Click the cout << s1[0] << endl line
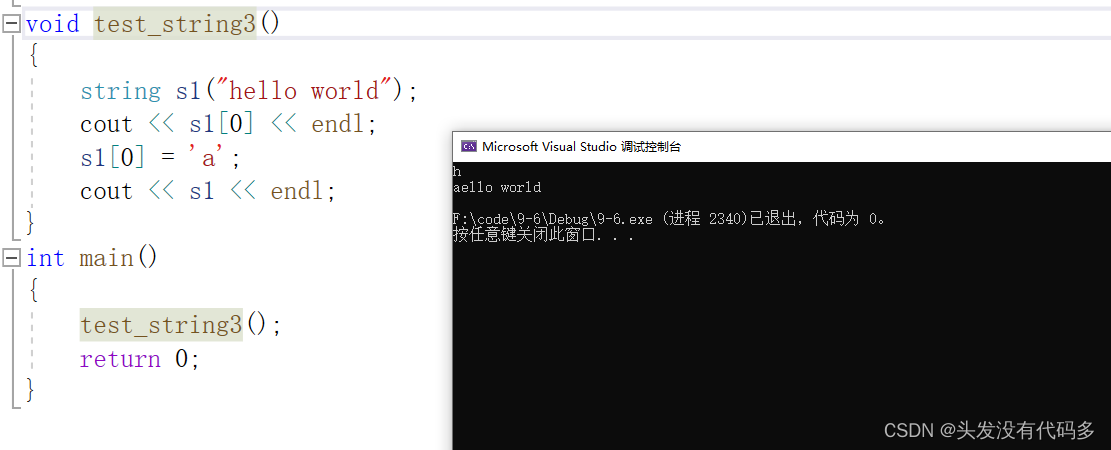Viewport: 1111px width, 450px height. point(228,125)
